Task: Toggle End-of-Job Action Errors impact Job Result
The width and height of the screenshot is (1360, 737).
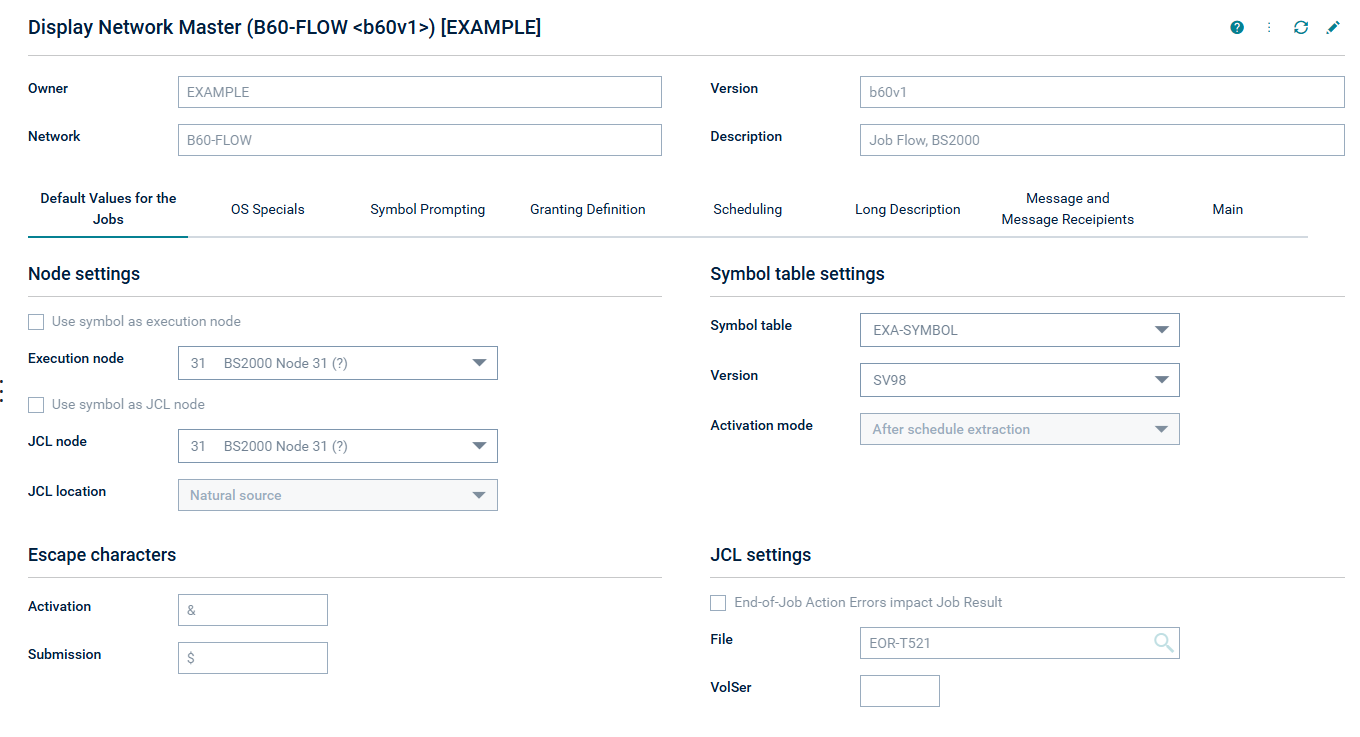Action: pos(718,603)
